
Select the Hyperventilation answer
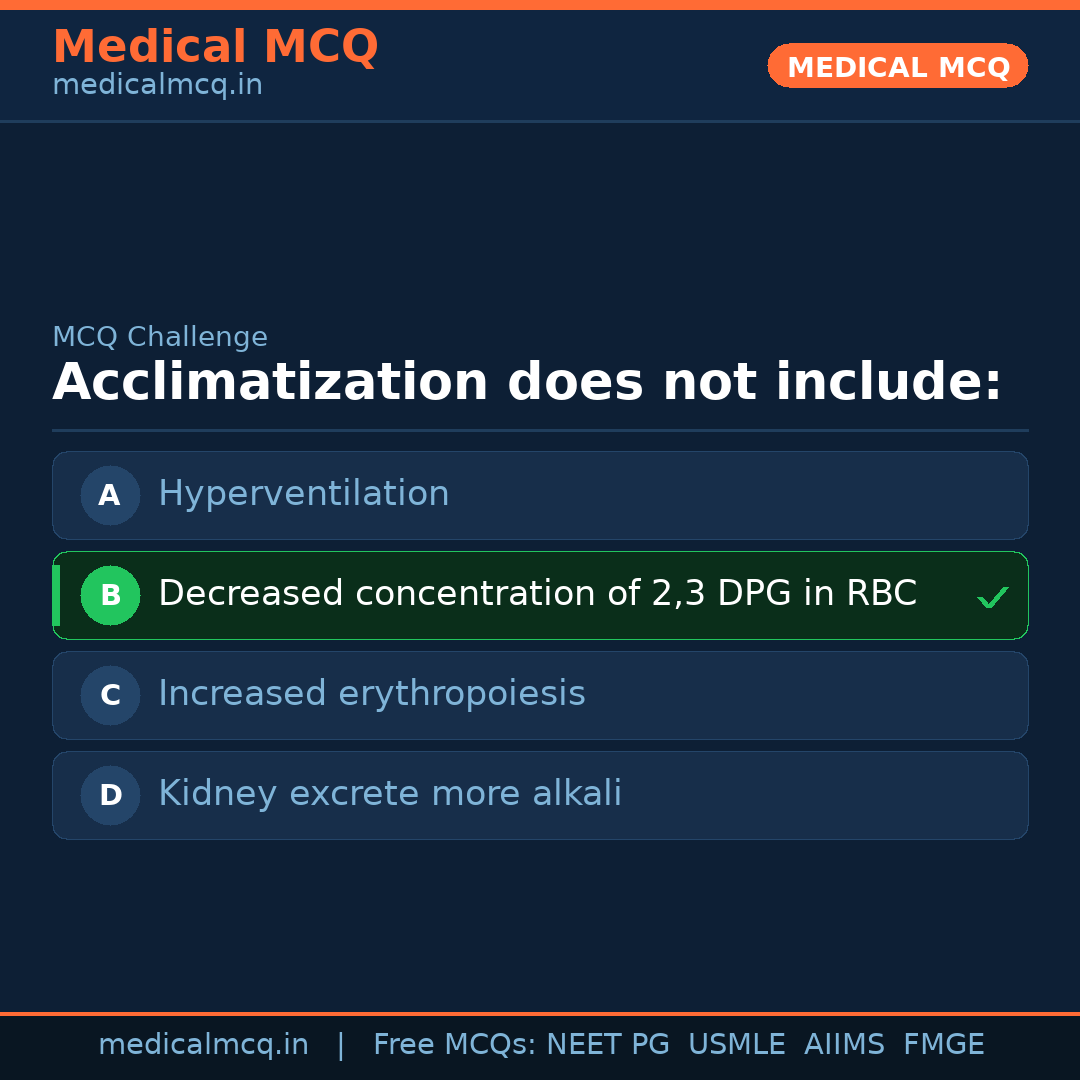[x=304, y=494]
